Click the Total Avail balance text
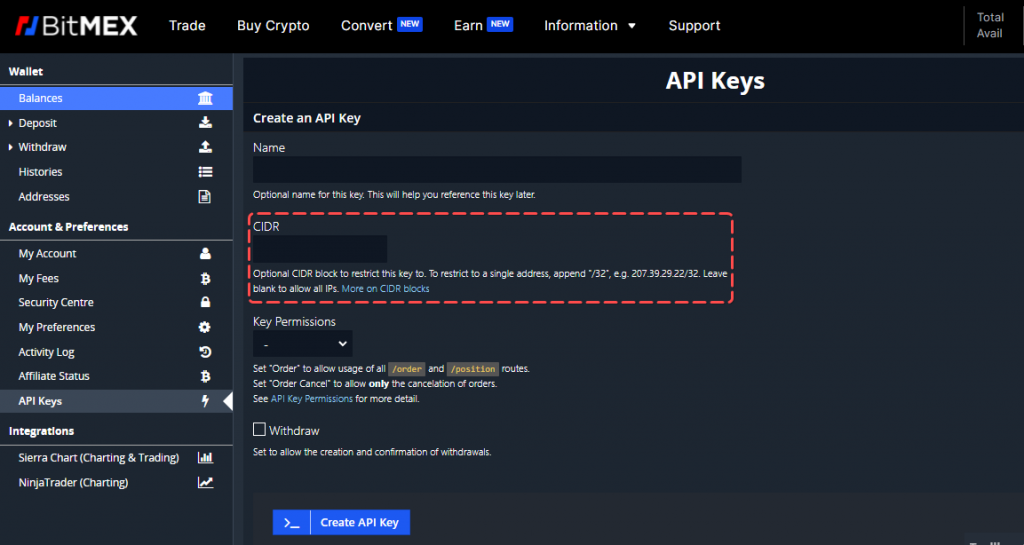The width and height of the screenshot is (1024, 545). pyautogui.click(x=989, y=25)
